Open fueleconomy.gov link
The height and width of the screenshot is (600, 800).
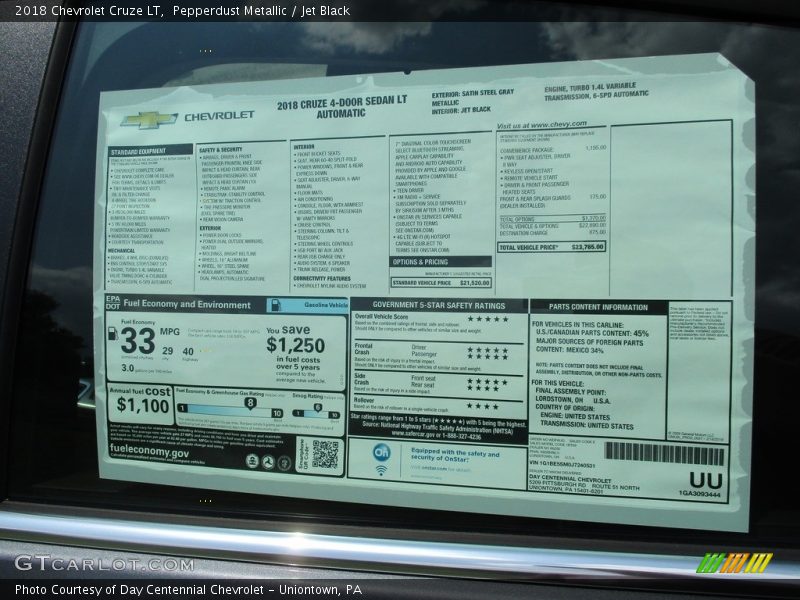pyautogui.click(x=149, y=451)
